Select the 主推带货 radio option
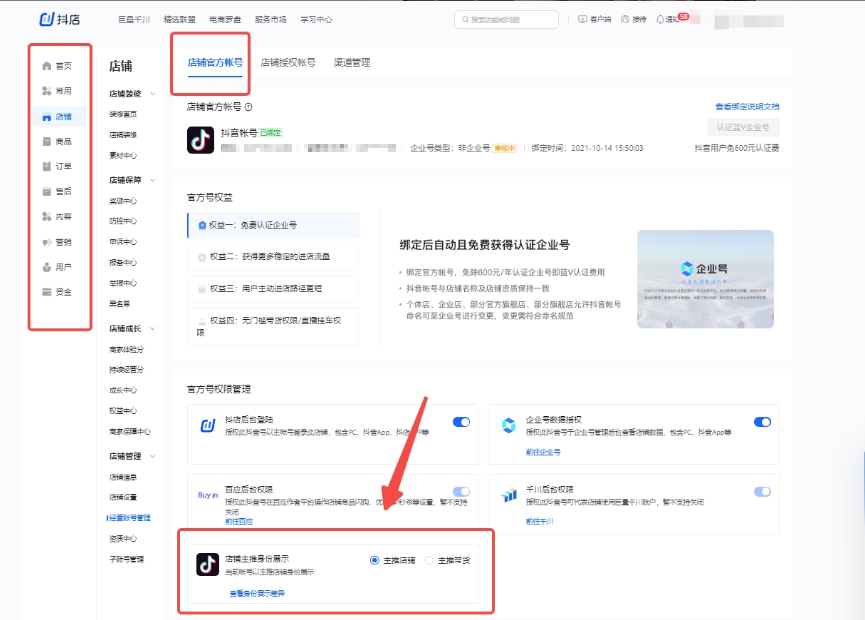865x620 pixels. [x=430, y=560]
